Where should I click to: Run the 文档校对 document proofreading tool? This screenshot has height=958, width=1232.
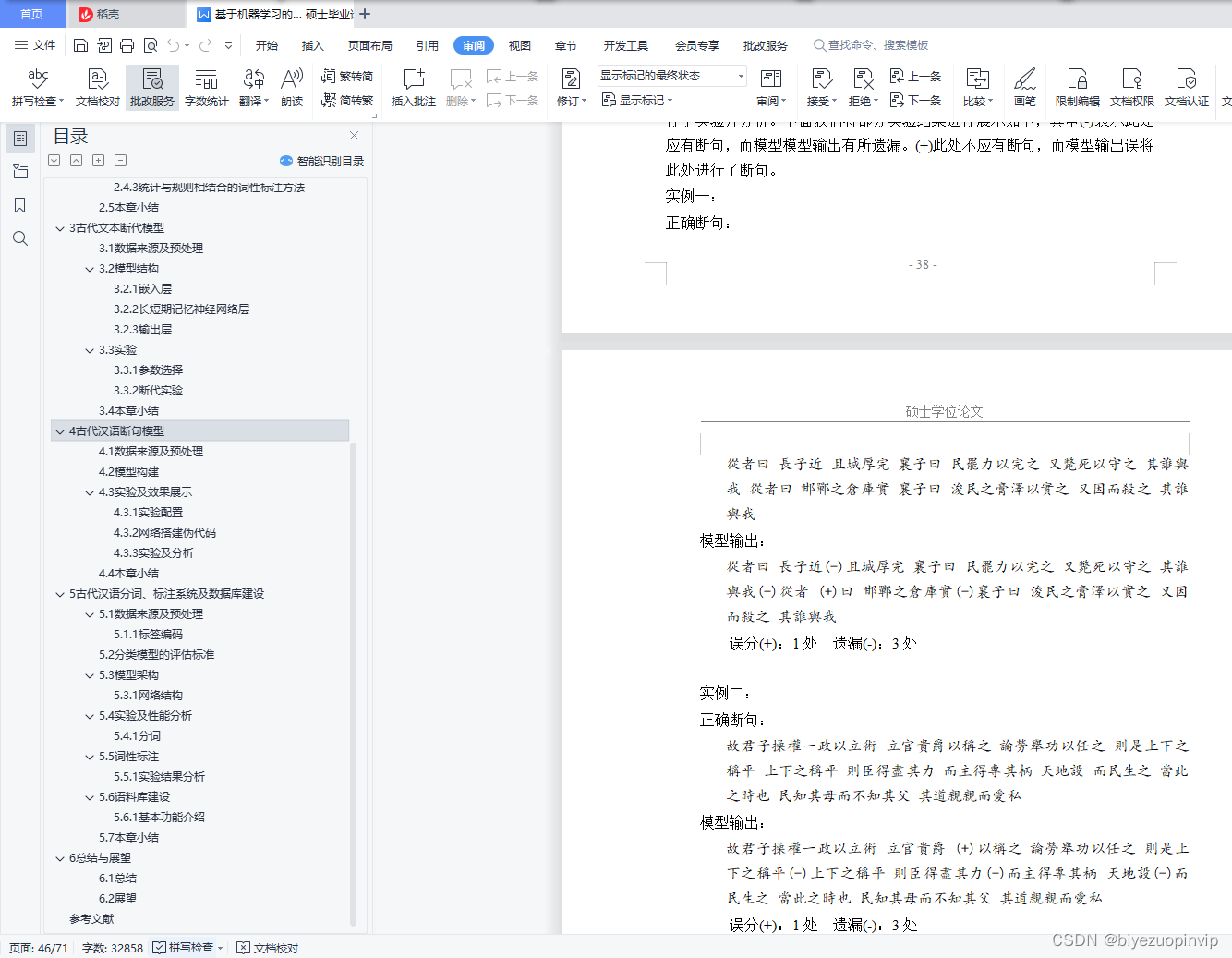pos(98,88)
